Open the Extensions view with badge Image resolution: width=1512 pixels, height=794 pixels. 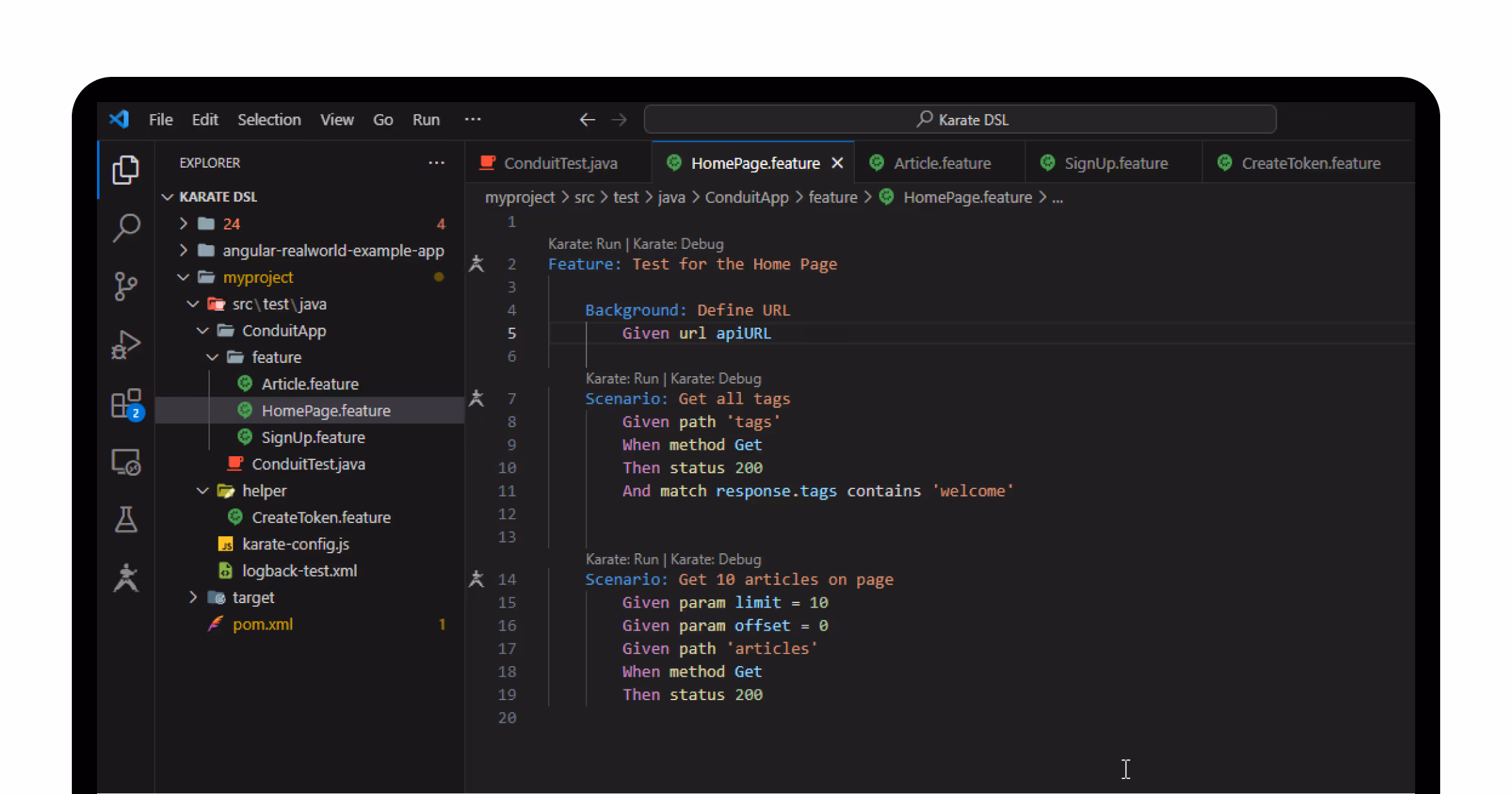click(126, 403)
